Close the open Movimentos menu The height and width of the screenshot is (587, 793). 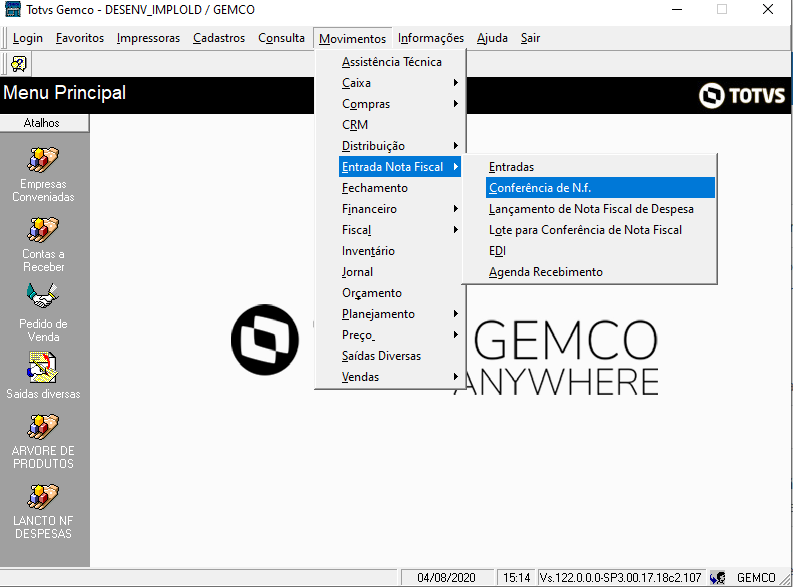click(x=353, y=38)
